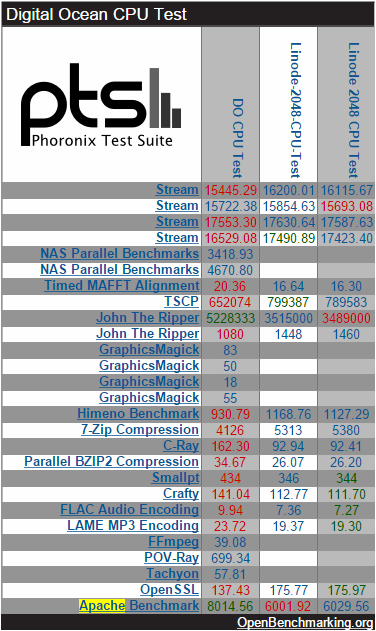The image size is (376, 631).
Task: Click the 20.36 MAFFT value
Action: [230, 286]
